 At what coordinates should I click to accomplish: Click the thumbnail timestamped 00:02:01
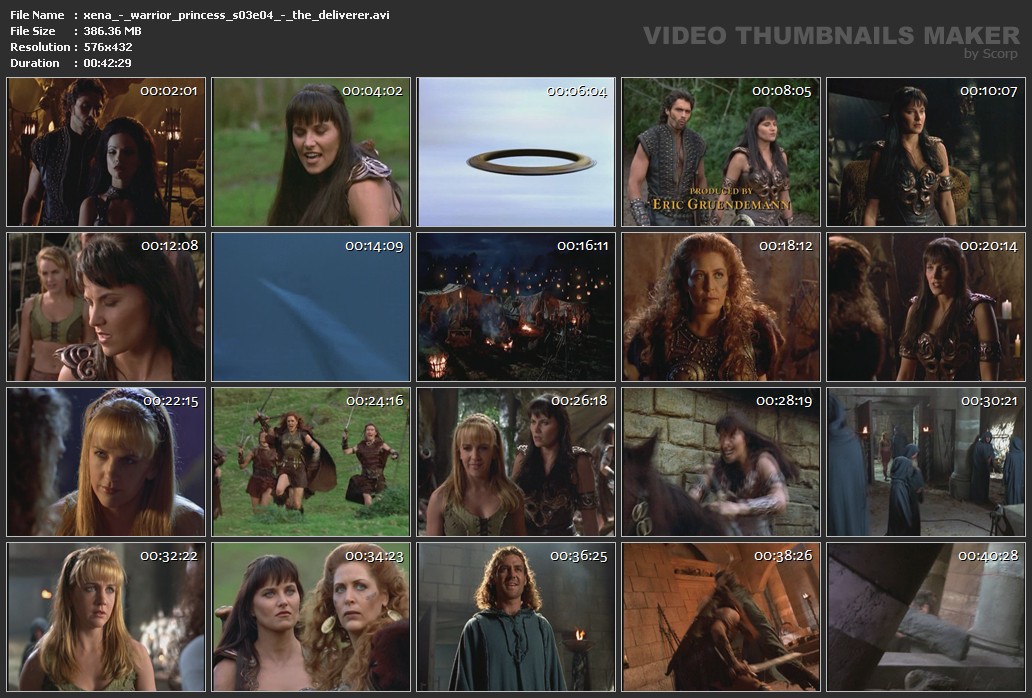(x=106, y=152)
